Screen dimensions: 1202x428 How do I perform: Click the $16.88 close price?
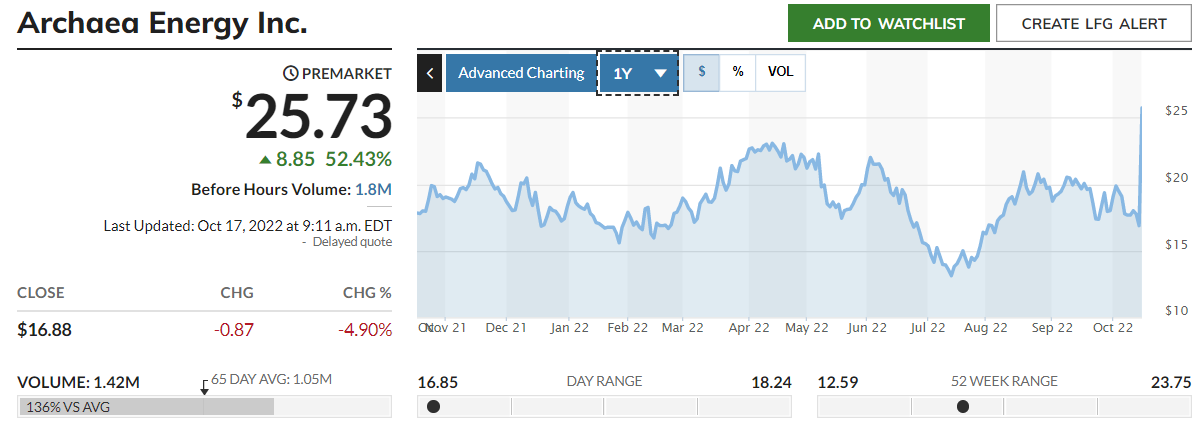point(45,329)
